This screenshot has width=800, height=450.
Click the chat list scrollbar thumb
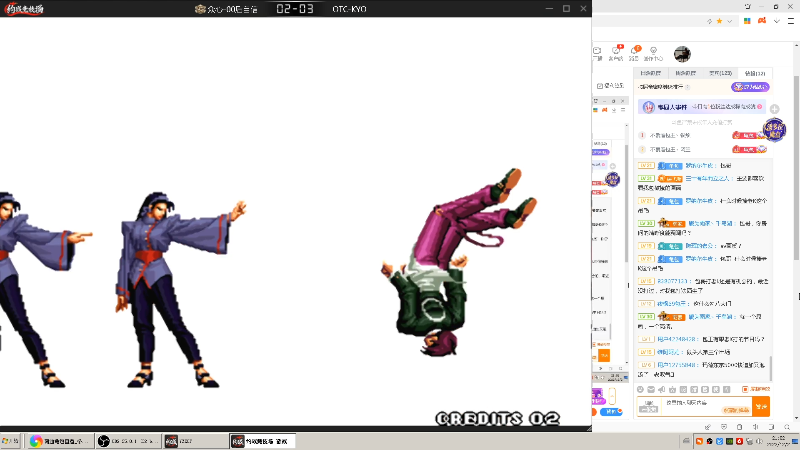tap(770, 368)
